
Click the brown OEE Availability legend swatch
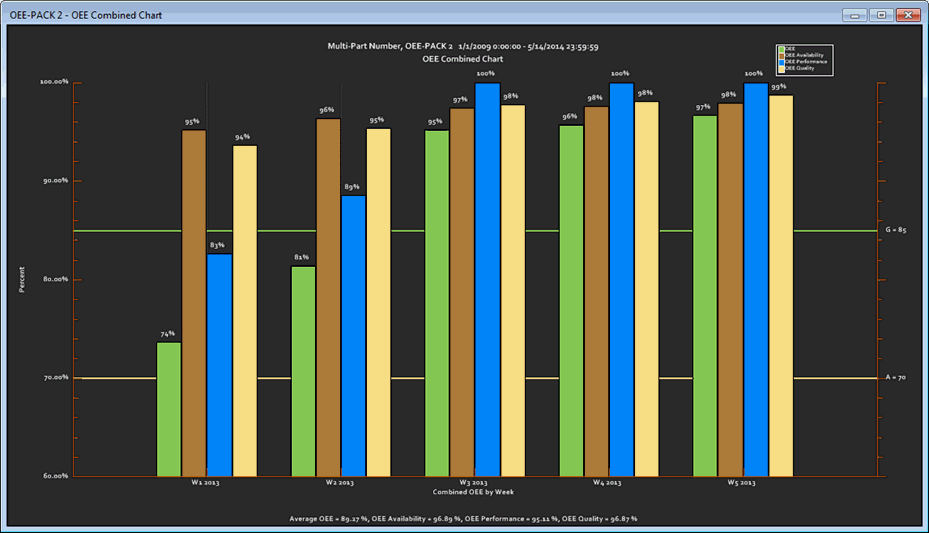[781, 55]
